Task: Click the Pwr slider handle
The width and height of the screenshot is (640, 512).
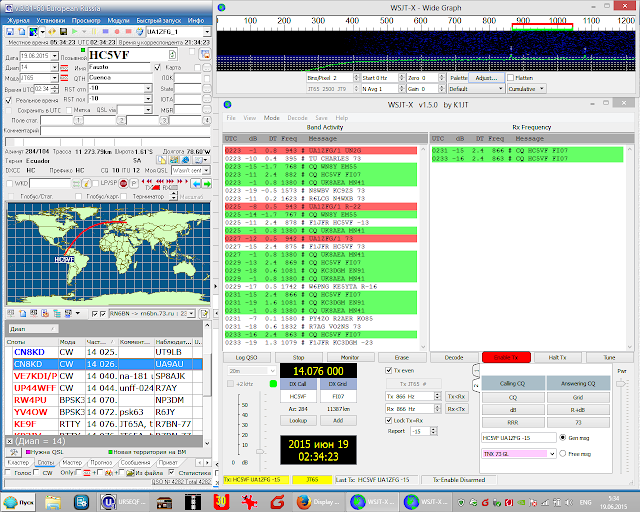Action: point(621,383)
